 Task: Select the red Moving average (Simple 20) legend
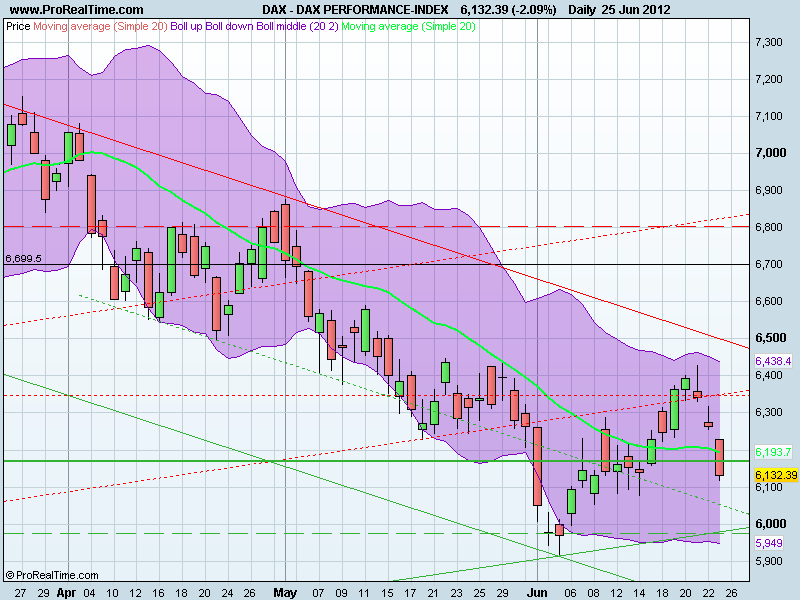(100, 26)
